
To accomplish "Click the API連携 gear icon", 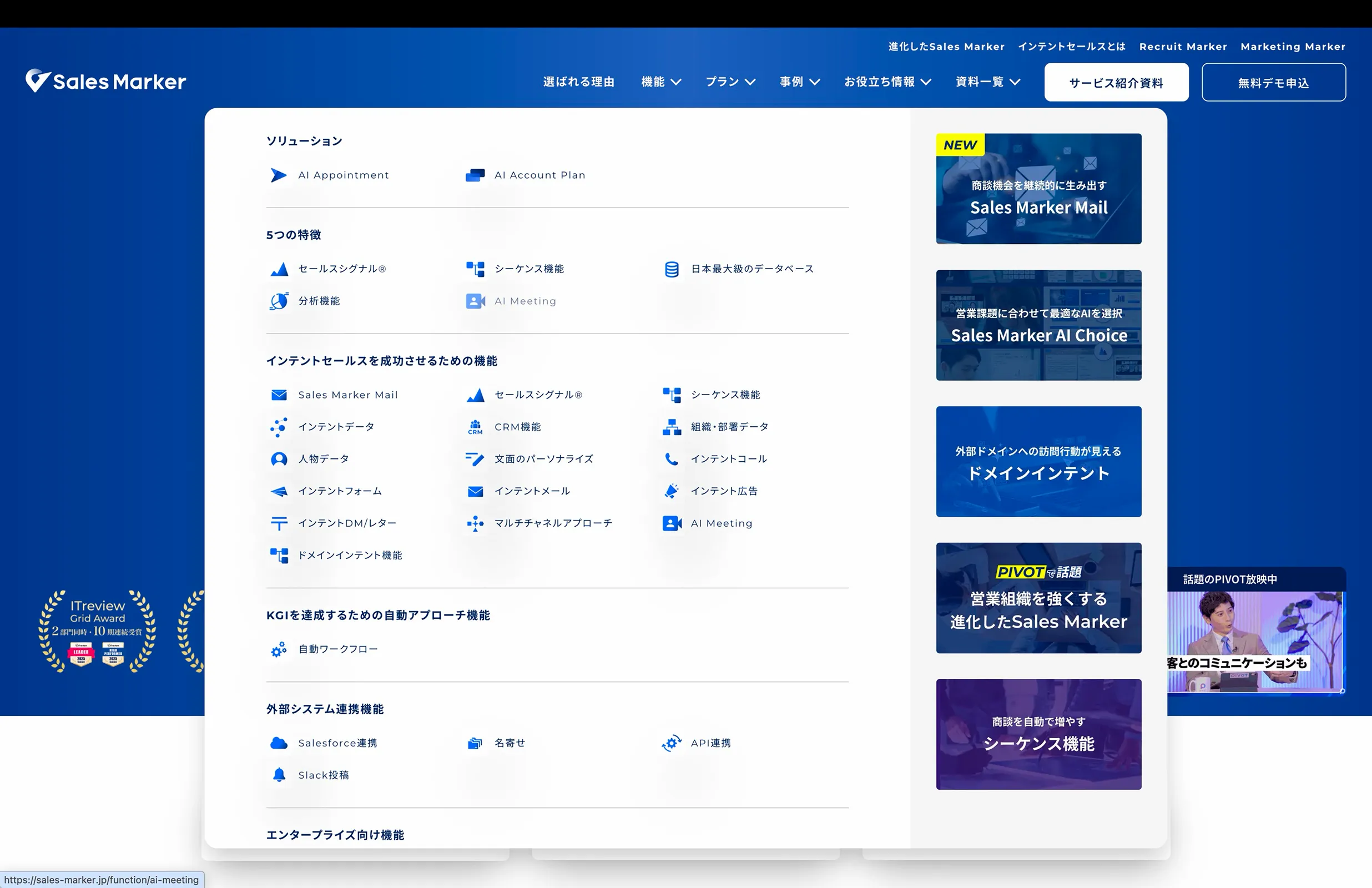I will point(672,743).
